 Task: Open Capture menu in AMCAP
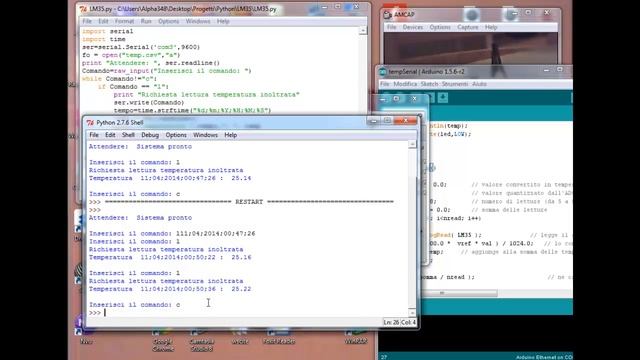point(468,27)
